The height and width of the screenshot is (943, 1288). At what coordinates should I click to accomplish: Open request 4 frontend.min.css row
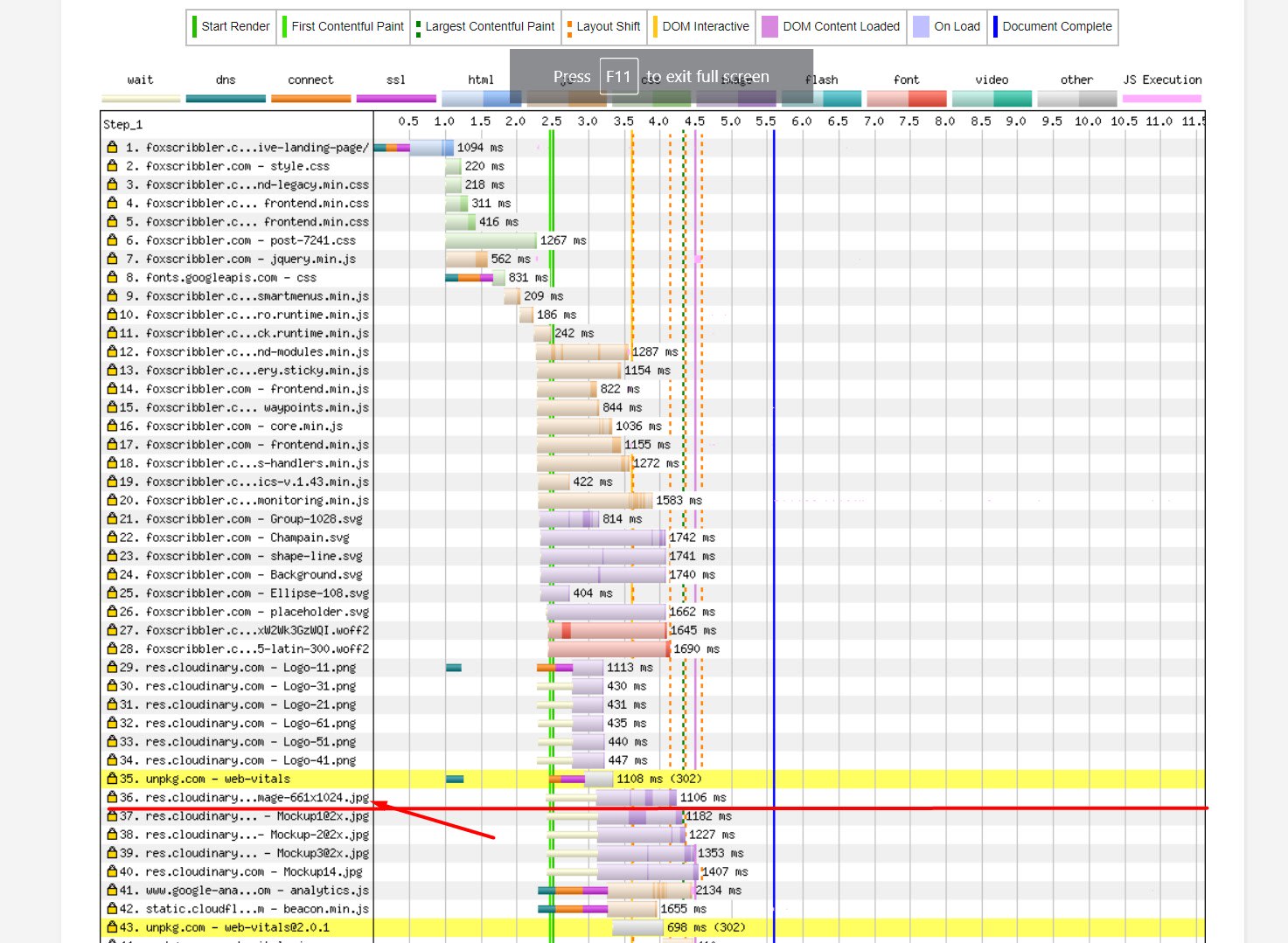[x=653, y=204]
